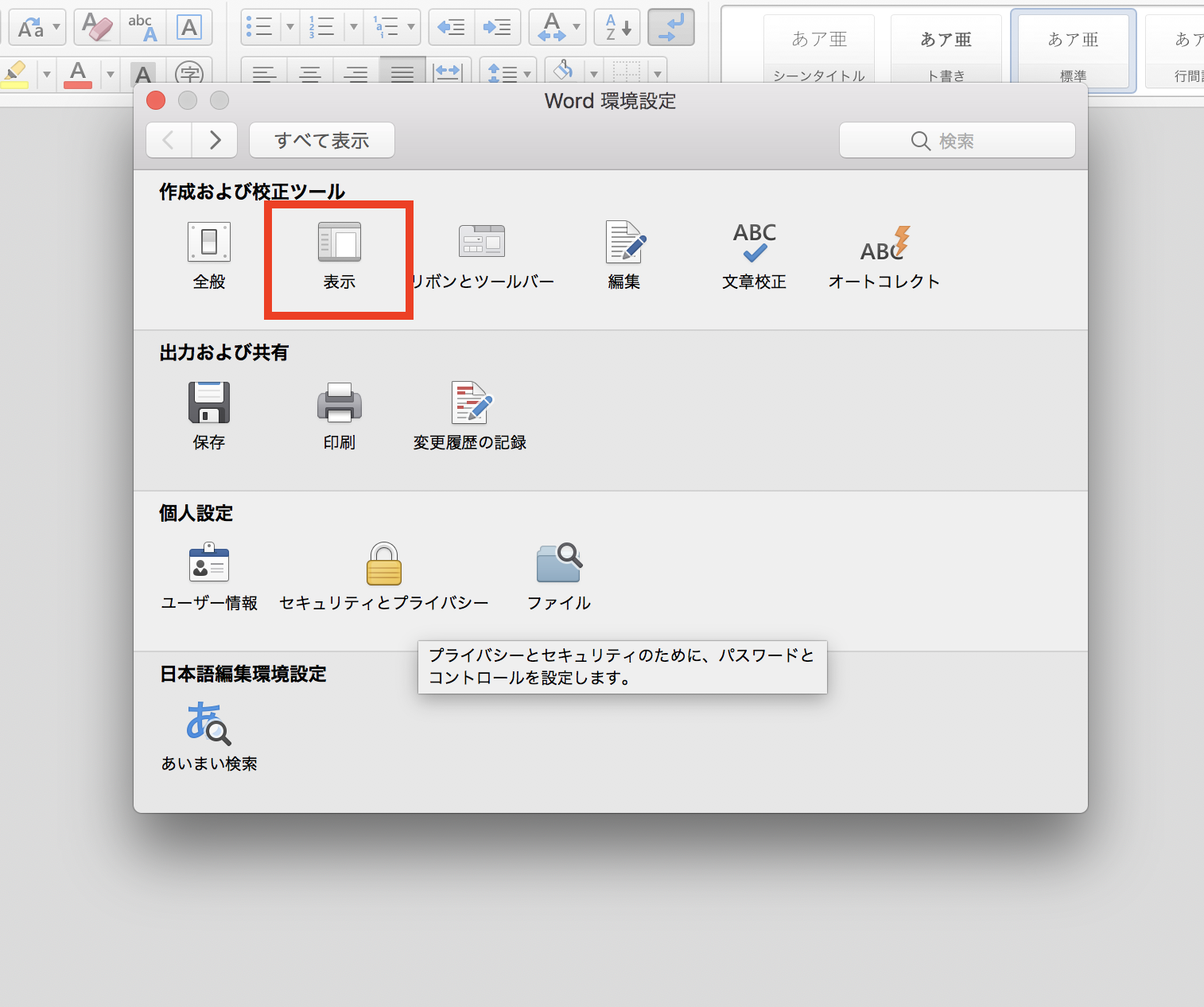
Task: Open the ユーザー情報 preferences
Action: click(209, 577)
